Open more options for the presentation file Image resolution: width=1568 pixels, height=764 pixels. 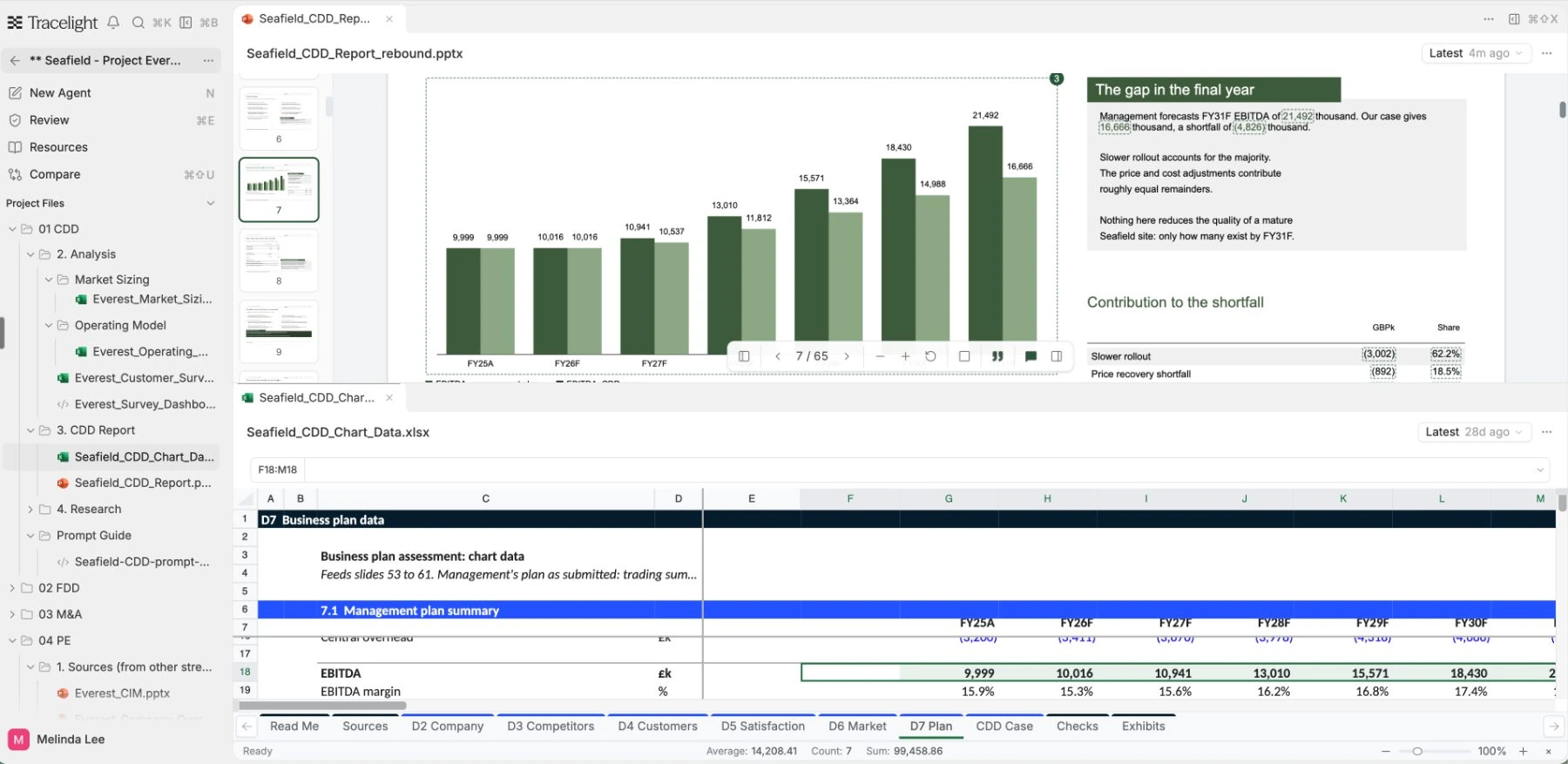click(1546, 53)
